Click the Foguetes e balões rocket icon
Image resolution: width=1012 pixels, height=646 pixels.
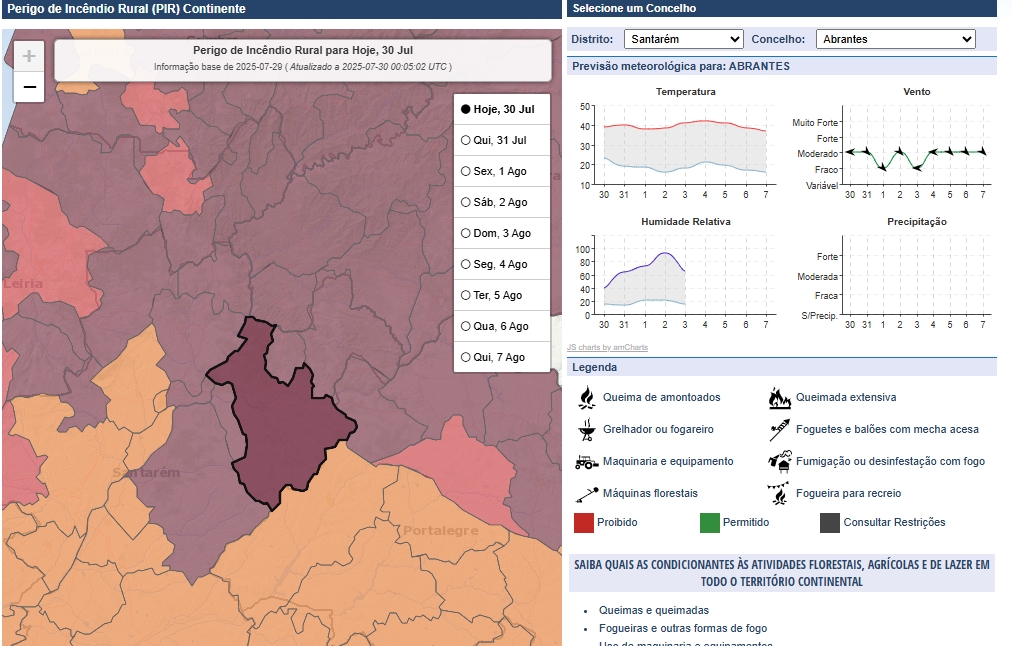[x=779, y=430]
